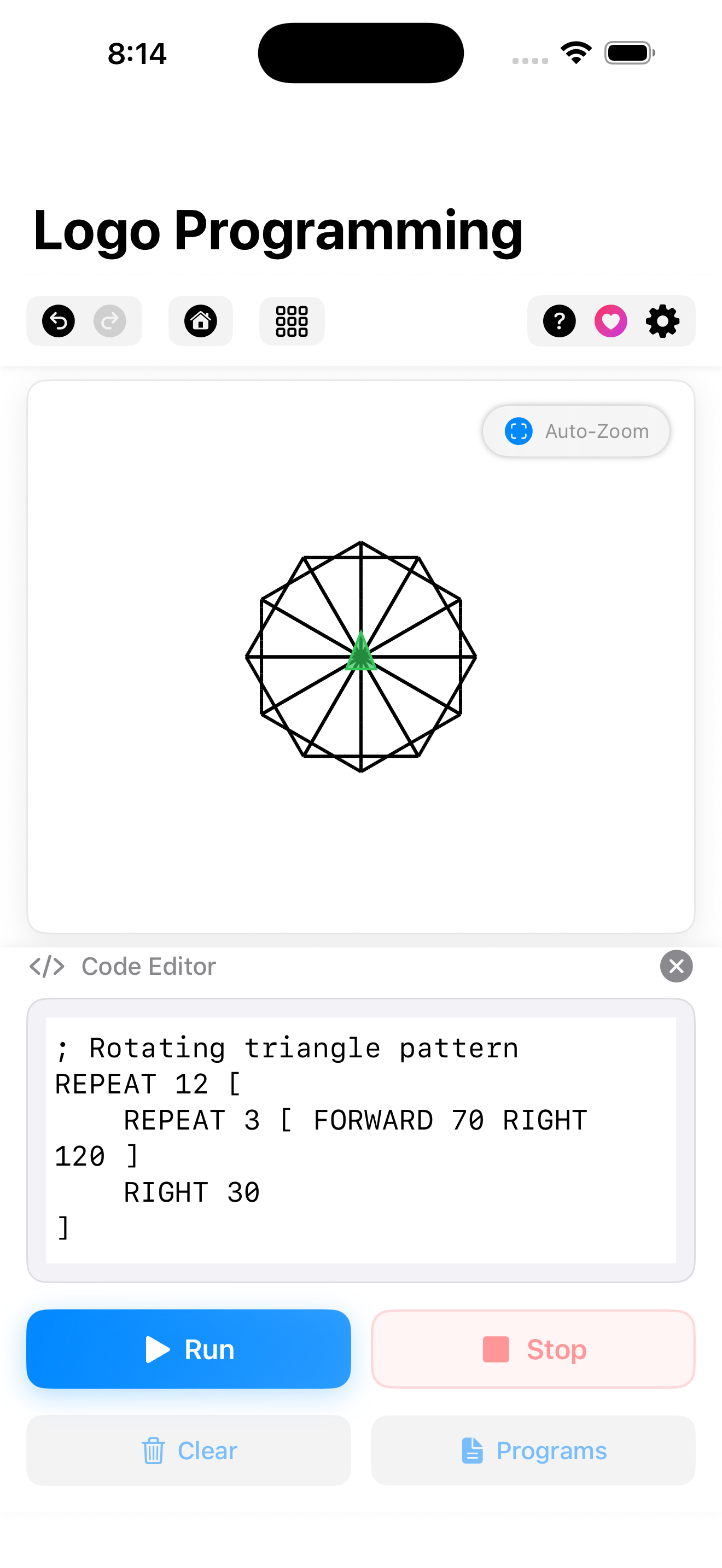Tap the battery indicator in status bar

click(x=629, y=53)
